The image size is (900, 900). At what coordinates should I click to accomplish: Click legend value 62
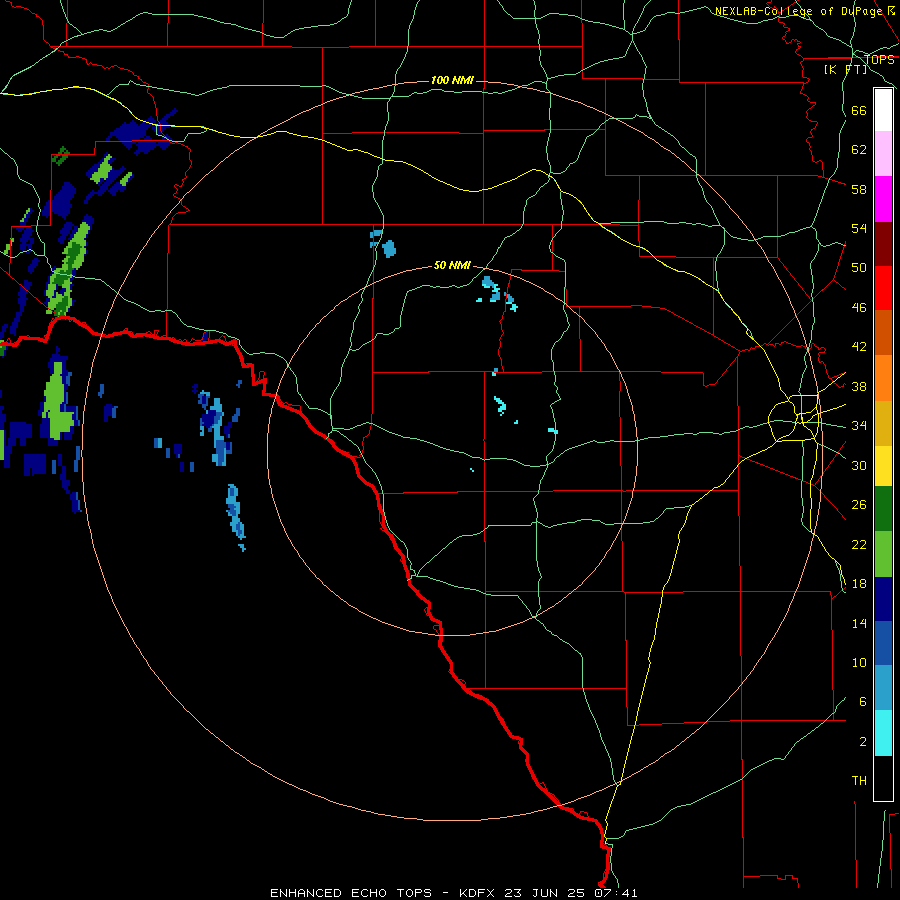pos(859,150)
